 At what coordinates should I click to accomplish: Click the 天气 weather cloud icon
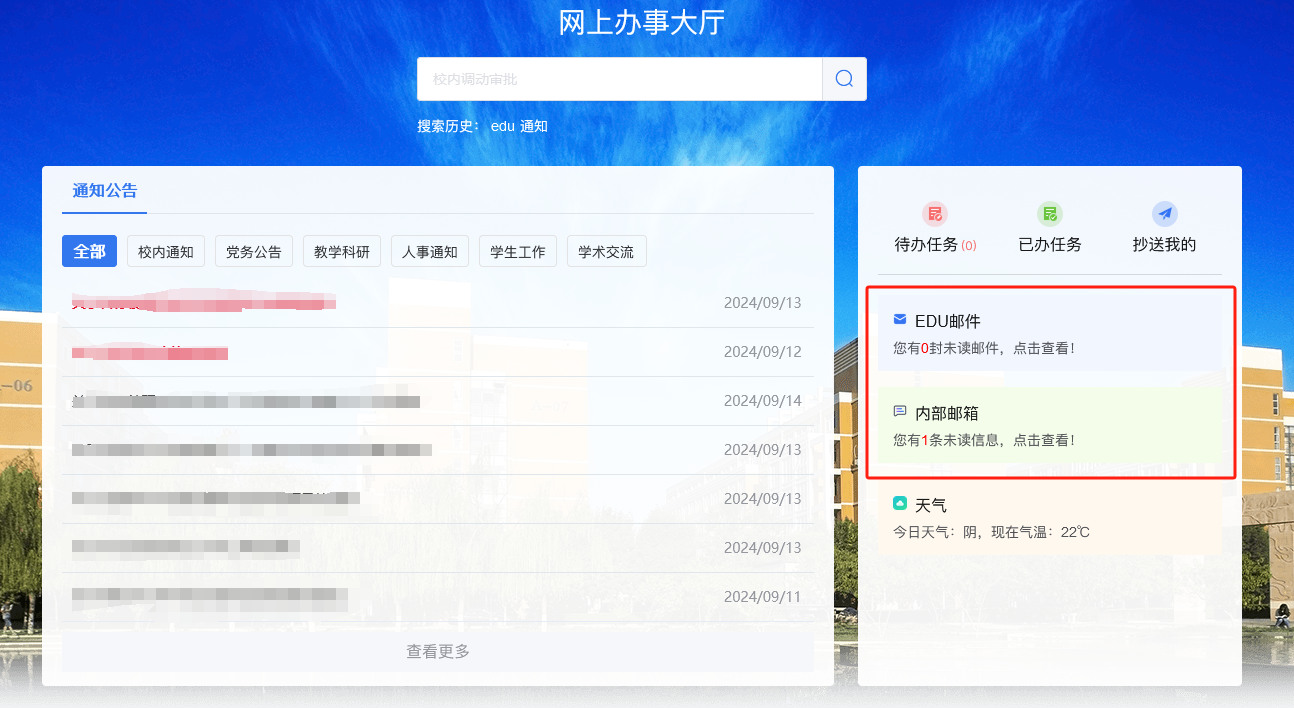[900, 503]
